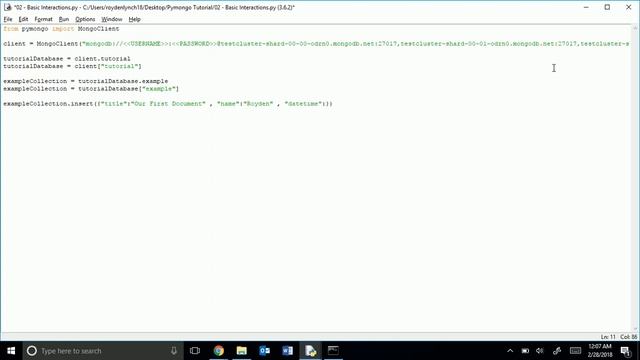Open the File menu
Viewport: 640px width, 360px height.
click(8, 19)
